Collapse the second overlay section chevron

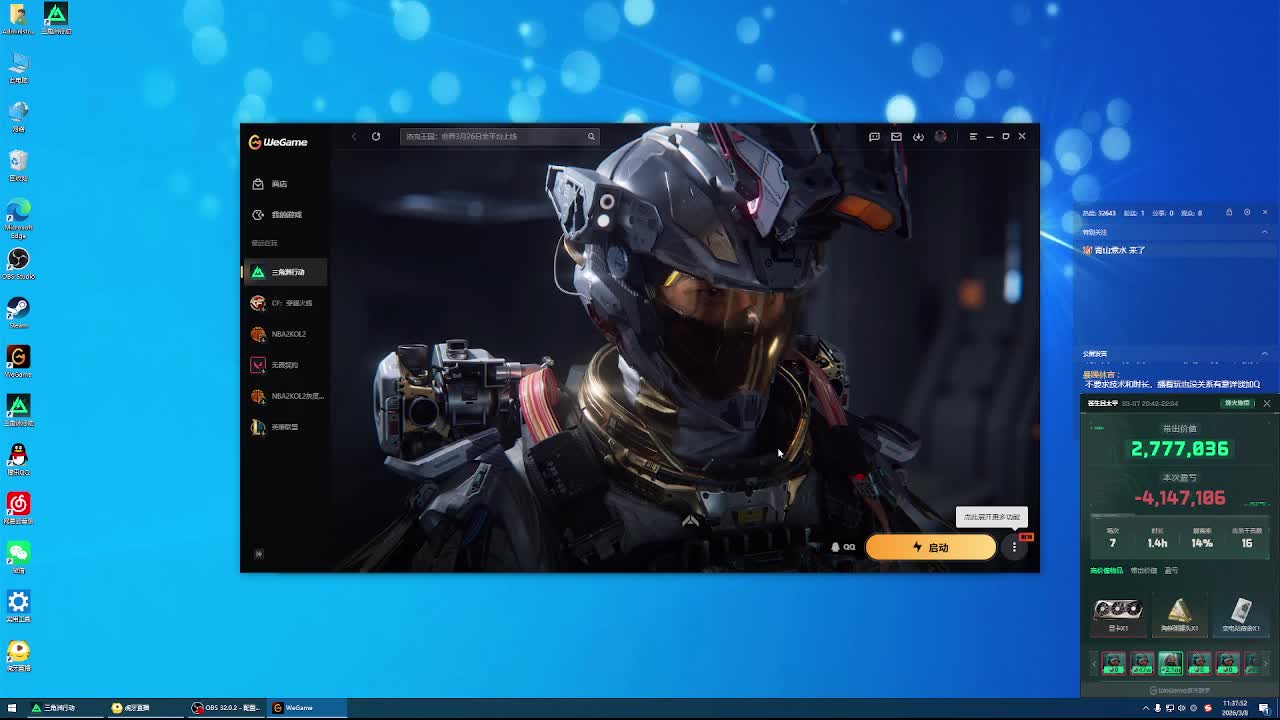[1264, 354]
